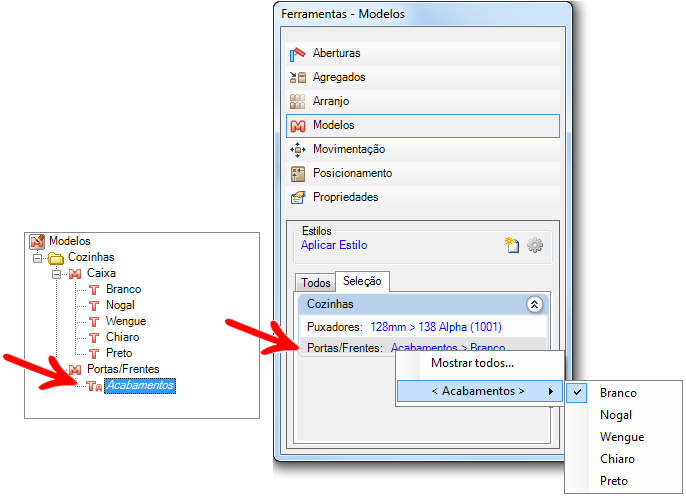686x496 pixels.
Task: Click the T icon beside Branco in tree
Action: 94,290
